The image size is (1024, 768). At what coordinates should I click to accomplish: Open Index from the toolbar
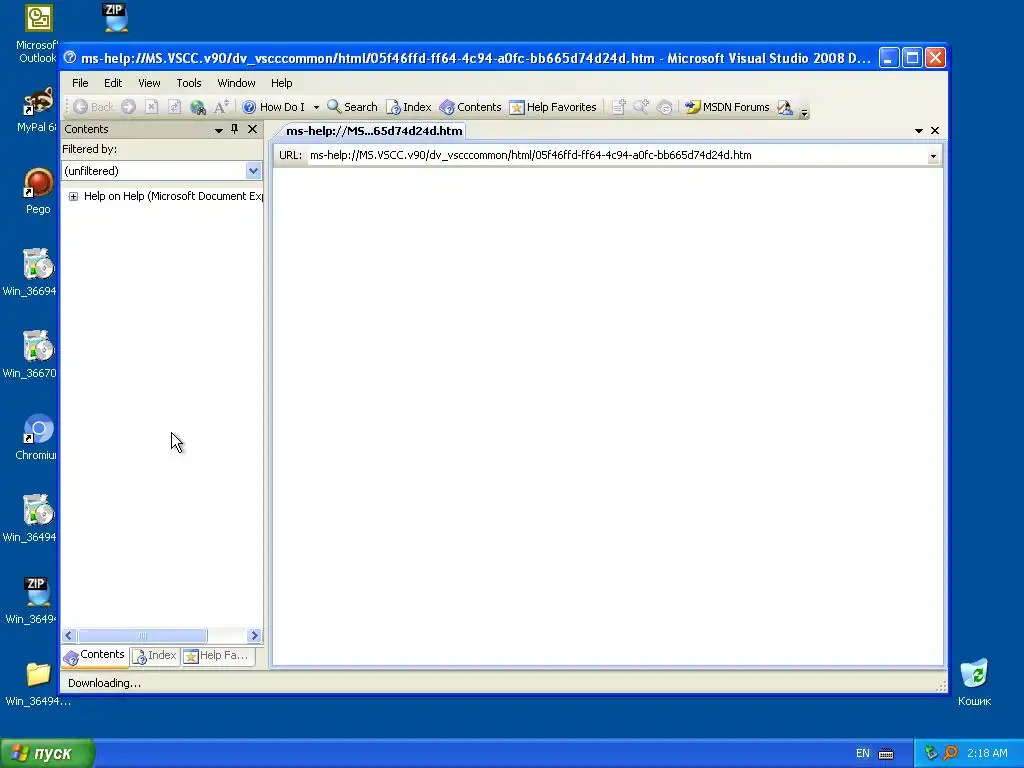point(409,107)
